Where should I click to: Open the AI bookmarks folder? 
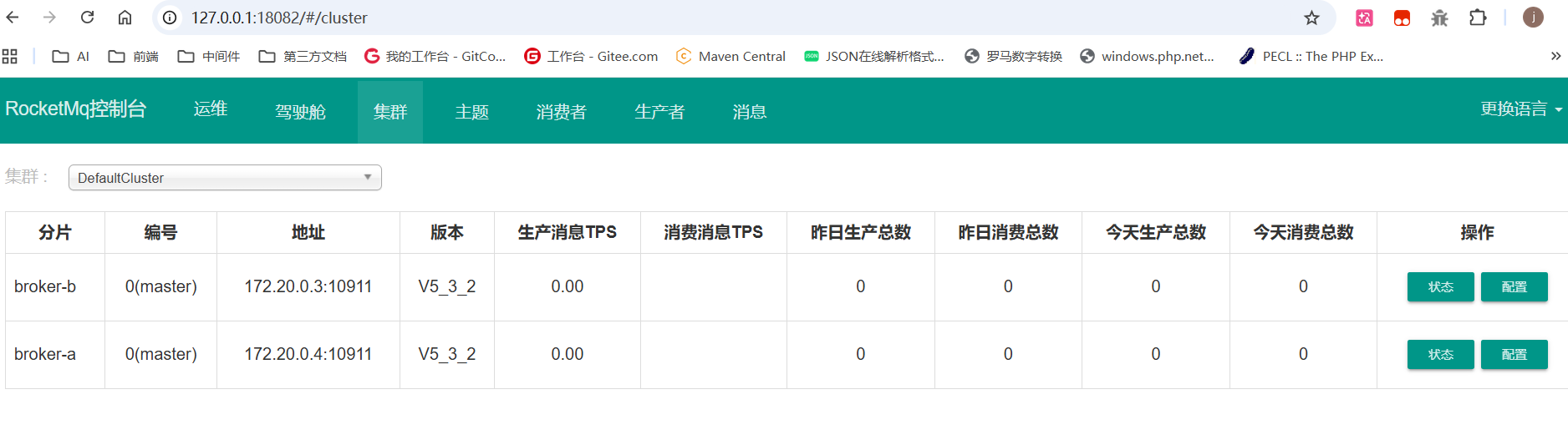(x=71, y=56)
